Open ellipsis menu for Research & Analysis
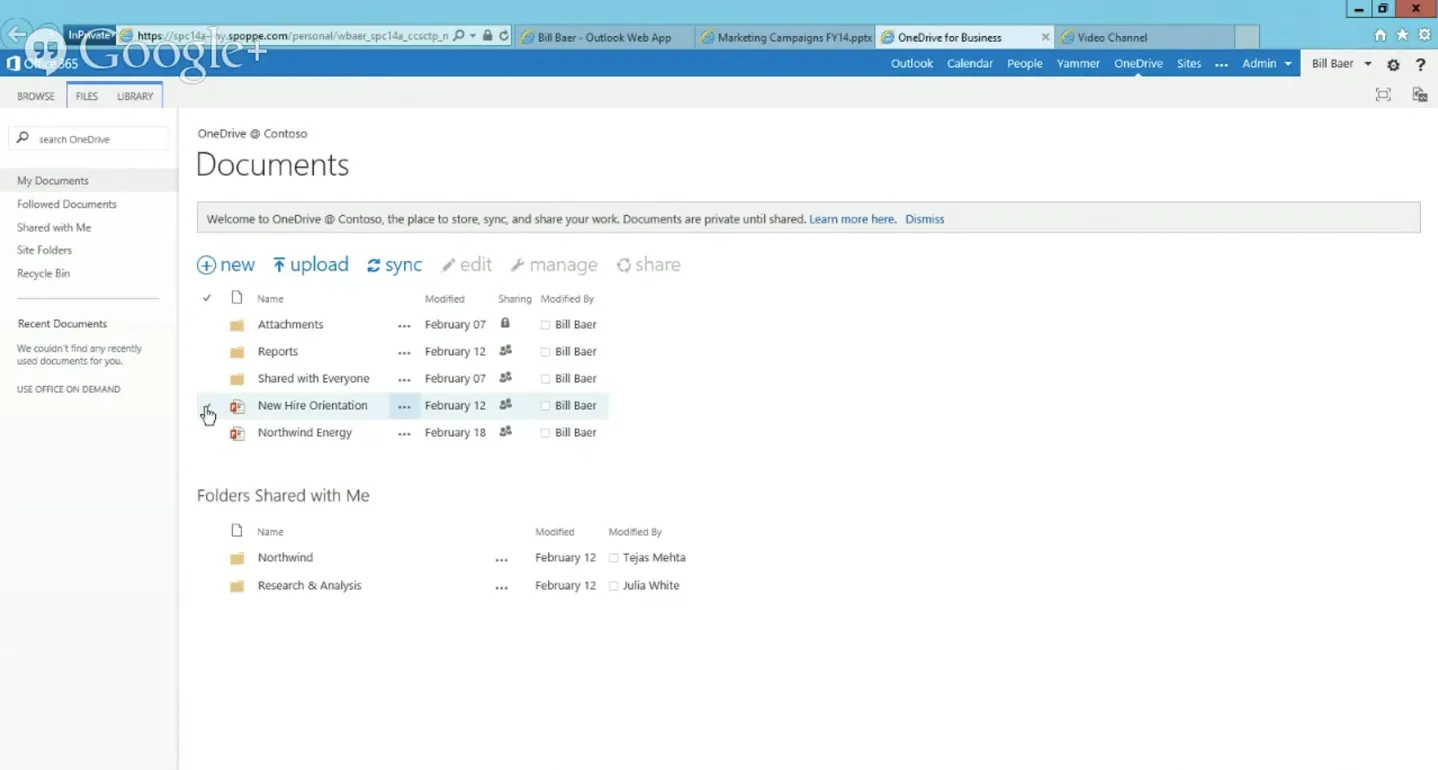Viewport: 1438px width, 770px height. pyautogui.click(x=502, y=588)
